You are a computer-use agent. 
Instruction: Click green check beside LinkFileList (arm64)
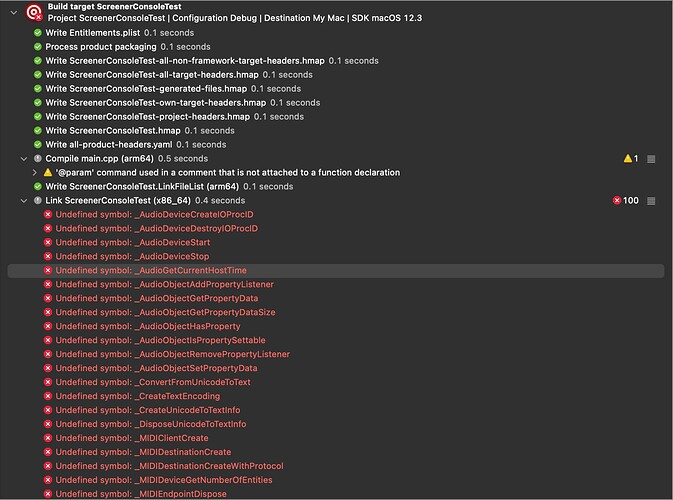(38, 186)
